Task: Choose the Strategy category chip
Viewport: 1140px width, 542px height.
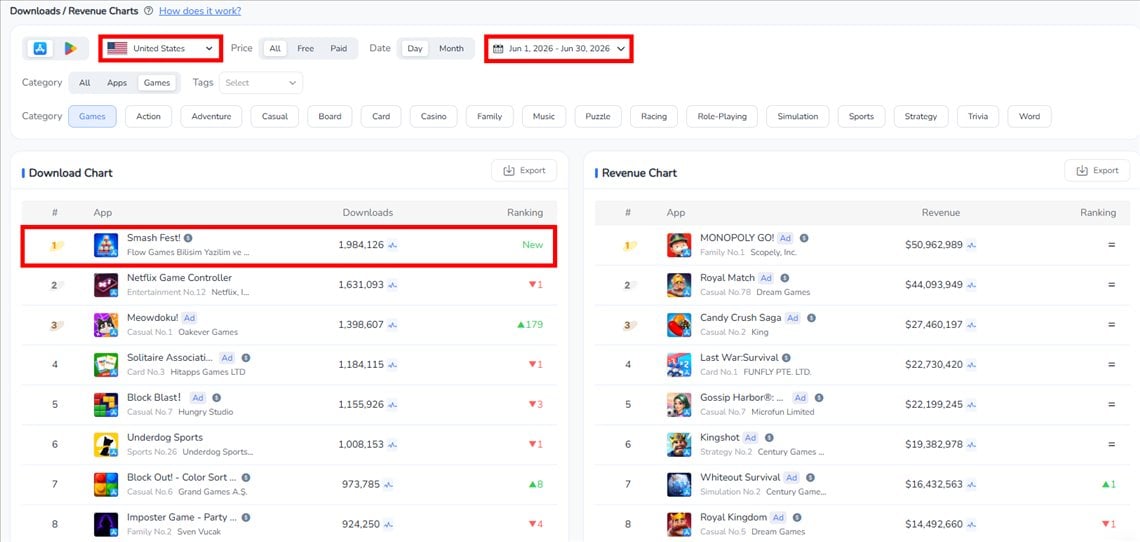Action: (x=921, y=116)
